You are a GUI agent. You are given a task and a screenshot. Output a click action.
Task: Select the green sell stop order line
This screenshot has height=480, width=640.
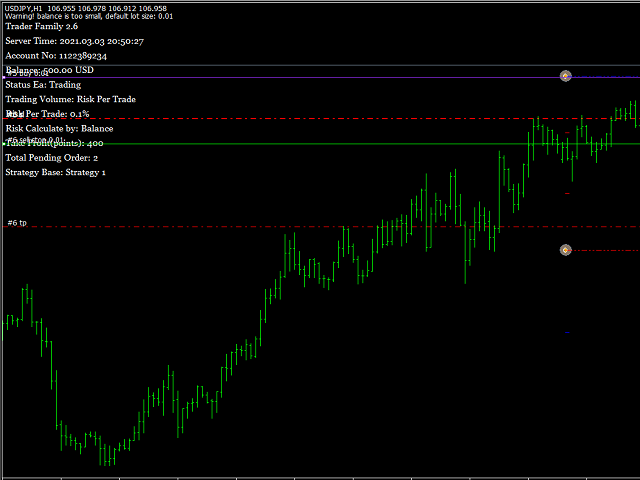320,144
